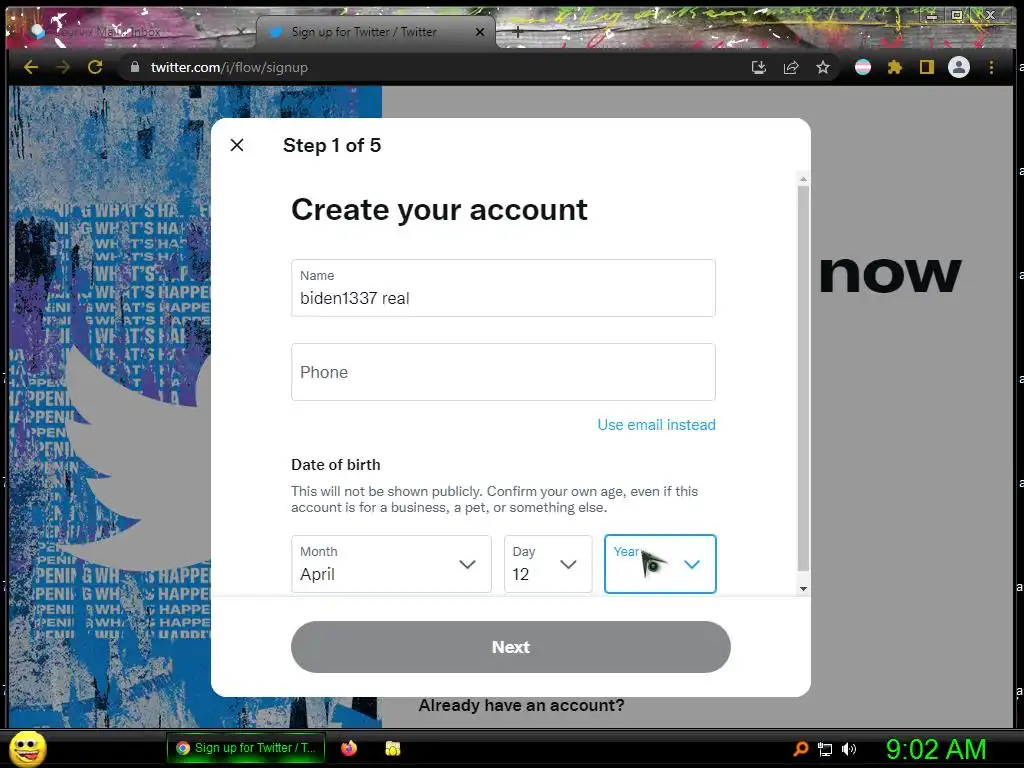Open the Day dropdown showing 12
Viewport: 1024px width, 768px height.
coord(548,564)
